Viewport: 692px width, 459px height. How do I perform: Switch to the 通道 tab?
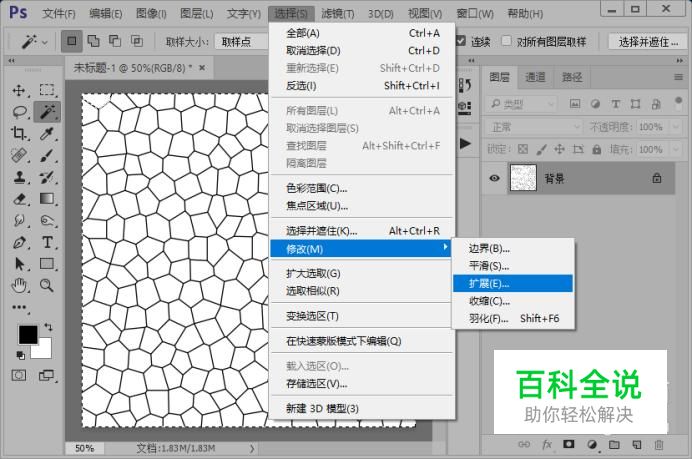pyautogui.click(x=535, y=77)
